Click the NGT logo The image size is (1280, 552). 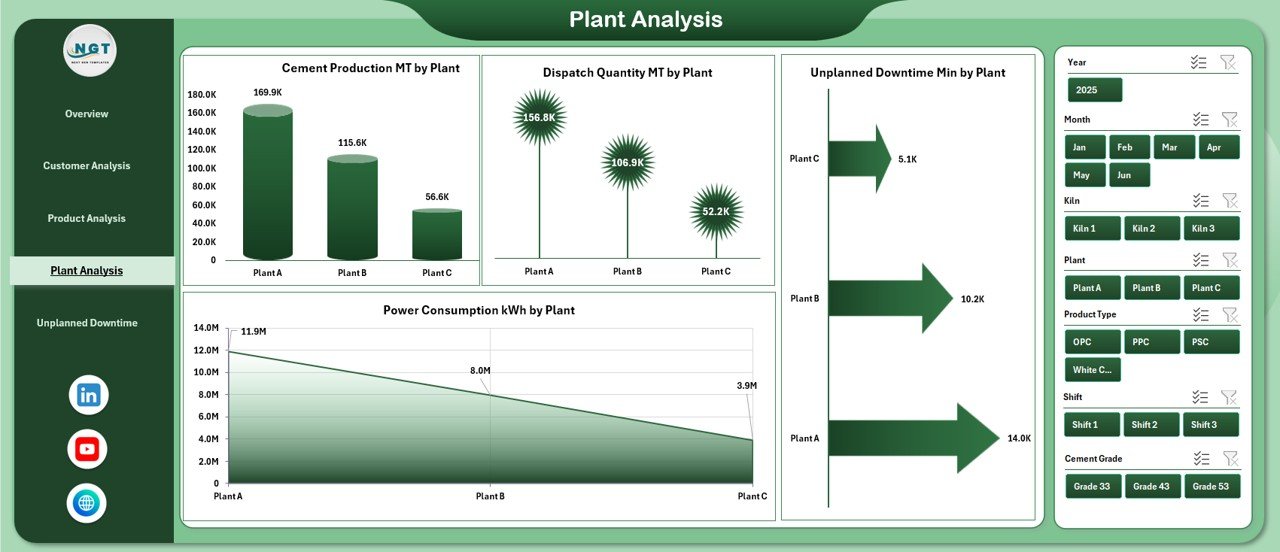coord(90,50)
